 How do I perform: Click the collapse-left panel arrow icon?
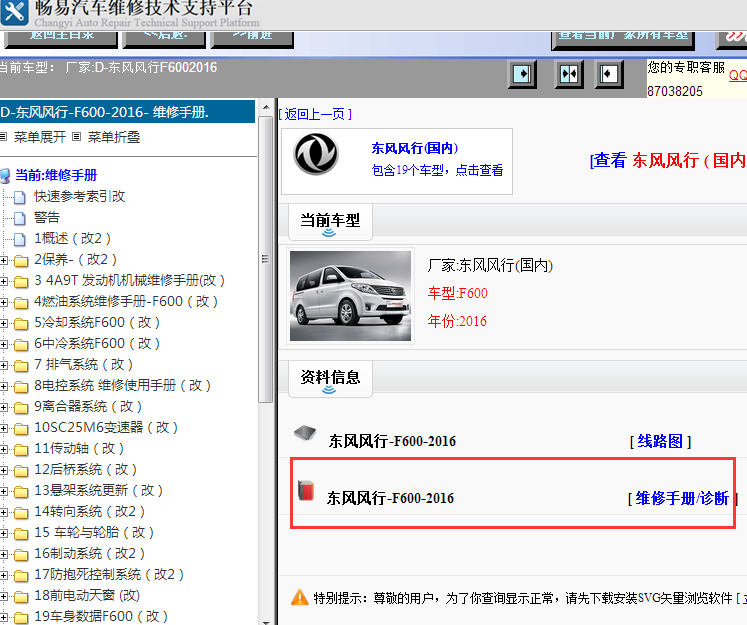click(x=609, y=74)
